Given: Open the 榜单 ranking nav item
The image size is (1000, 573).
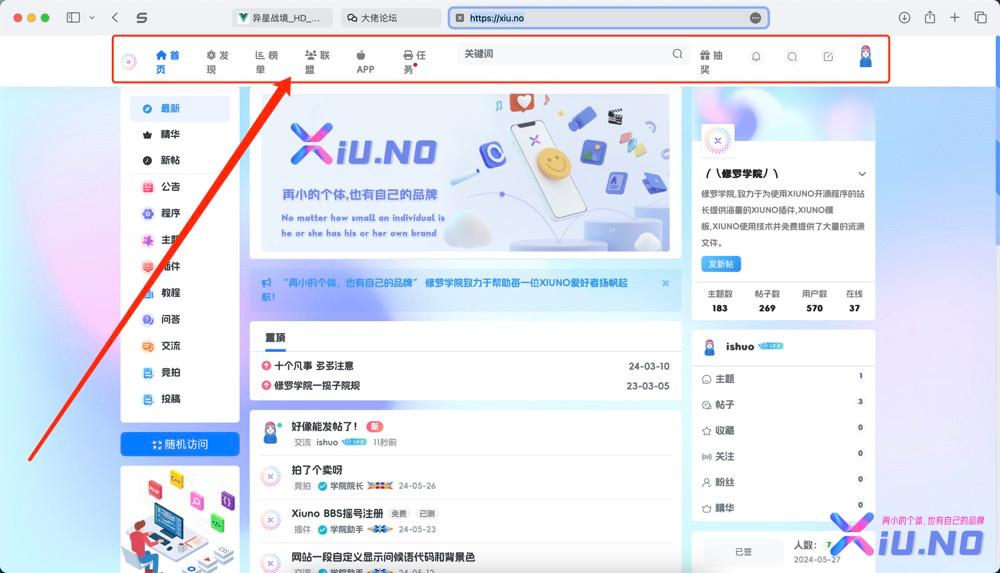Looking at the screenshot, I should click(267, 62).
